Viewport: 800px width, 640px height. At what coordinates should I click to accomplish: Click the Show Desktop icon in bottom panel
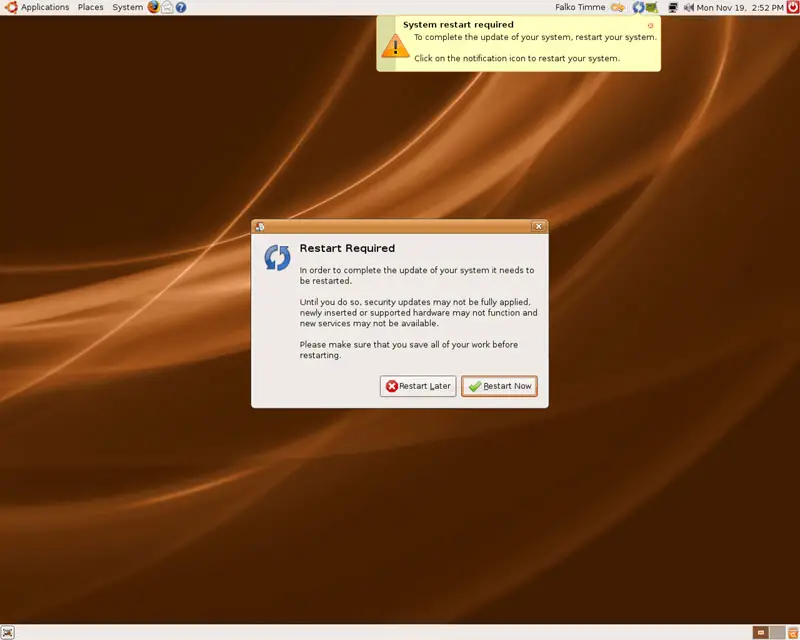pos(8,632)
